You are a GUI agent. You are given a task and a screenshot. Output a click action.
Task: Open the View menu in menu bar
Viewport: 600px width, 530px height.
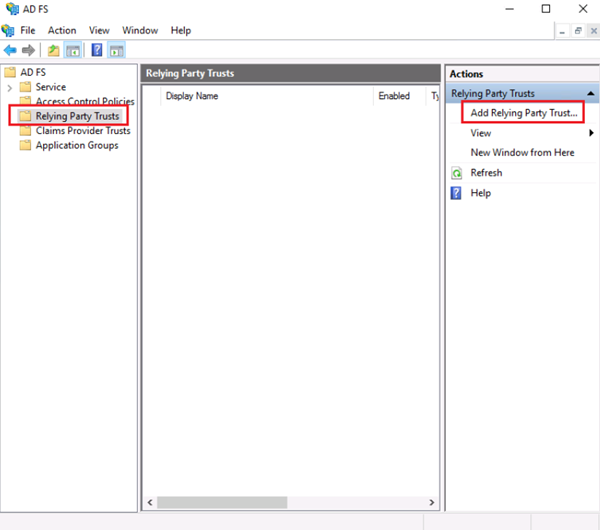pos(99,30)
